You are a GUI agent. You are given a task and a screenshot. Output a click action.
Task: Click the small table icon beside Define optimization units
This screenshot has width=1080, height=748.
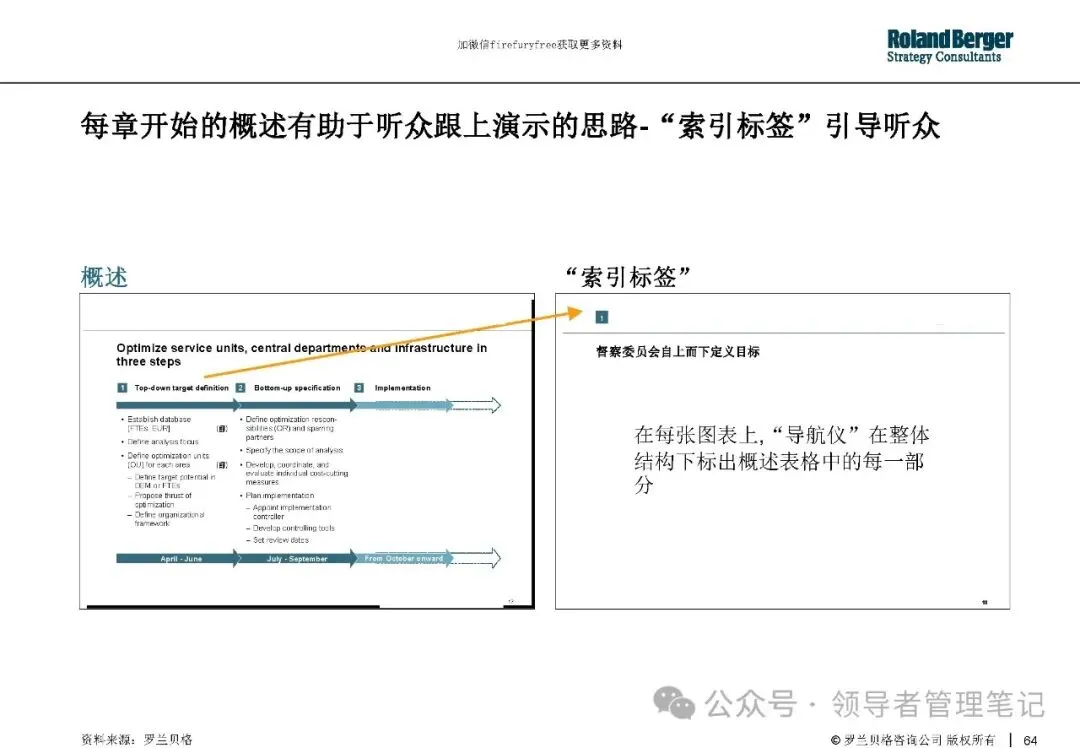pyautogui.click(x=222, y=465)
